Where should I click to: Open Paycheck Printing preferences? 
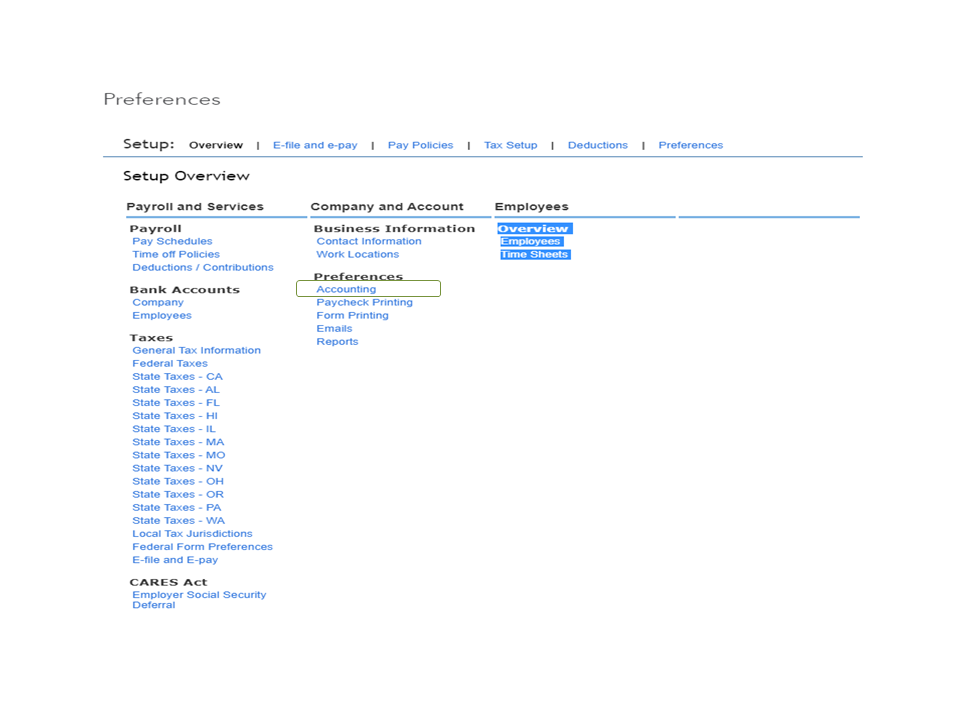(362, 301)
